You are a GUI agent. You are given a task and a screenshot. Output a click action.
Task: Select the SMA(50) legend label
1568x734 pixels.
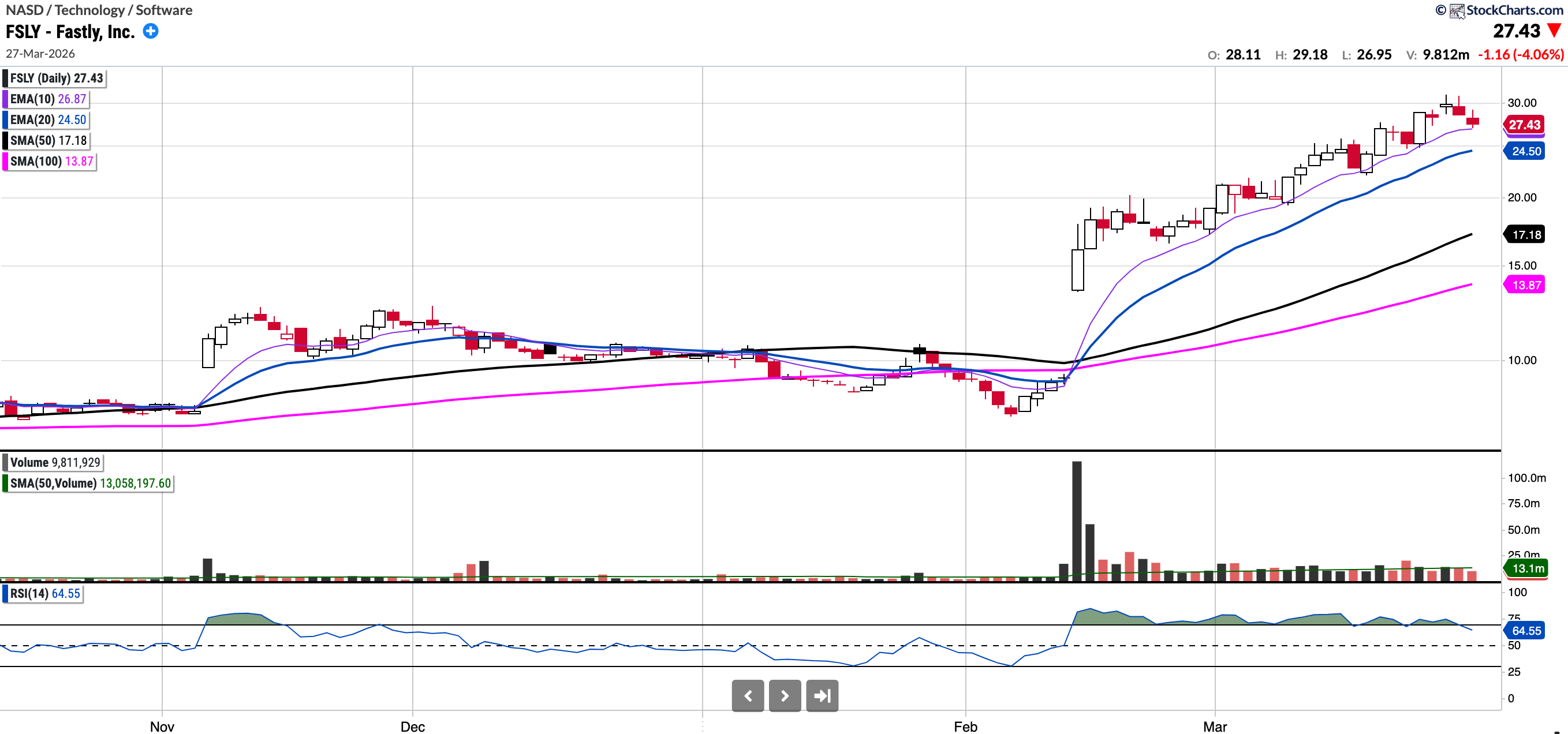click(x=47, y=140)
